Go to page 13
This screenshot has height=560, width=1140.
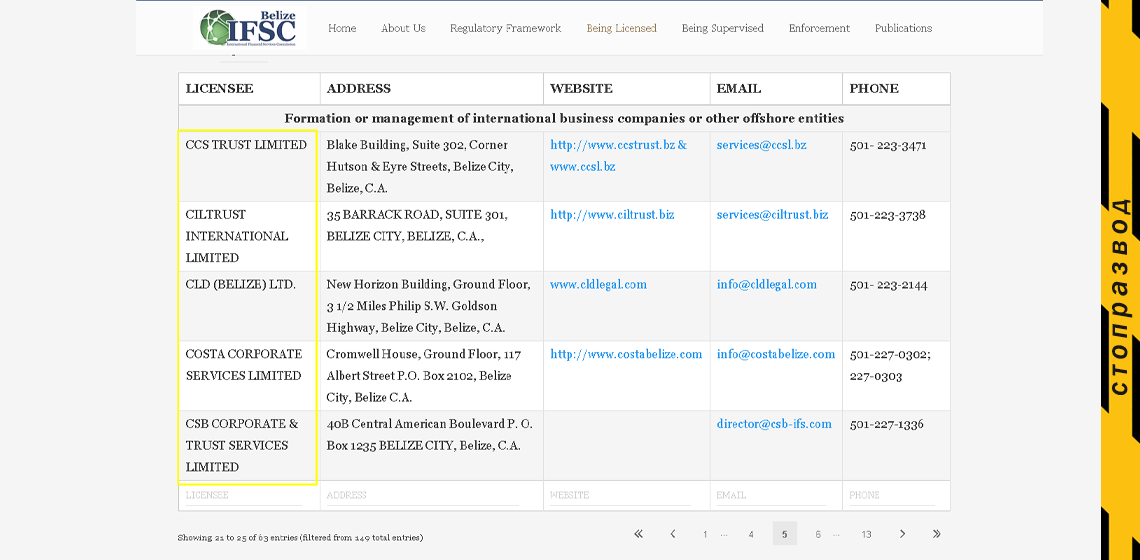(x=866, y=534)
